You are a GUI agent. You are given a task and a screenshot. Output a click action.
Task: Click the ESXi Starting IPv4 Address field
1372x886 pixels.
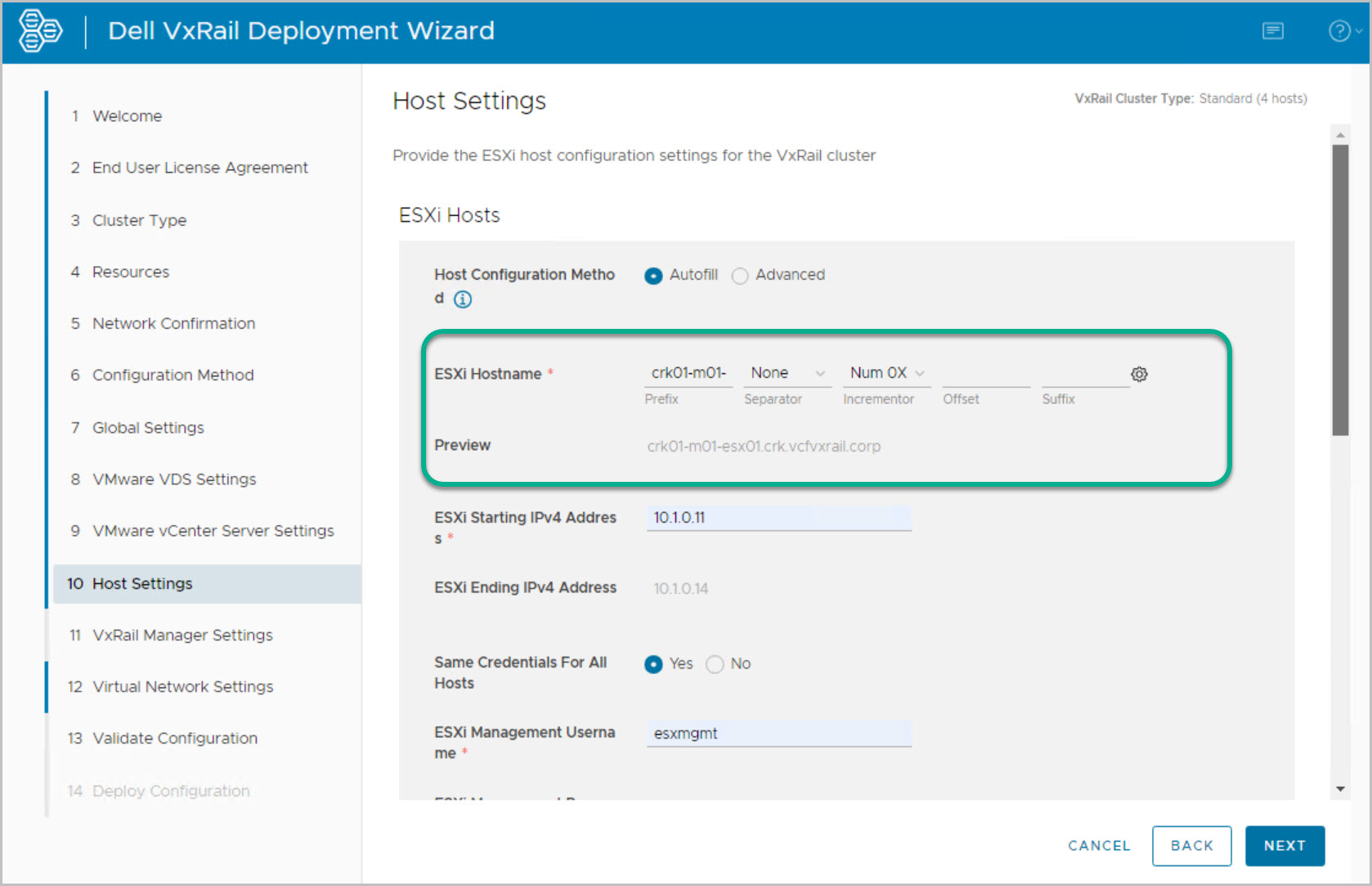click(x=778, y=518)
